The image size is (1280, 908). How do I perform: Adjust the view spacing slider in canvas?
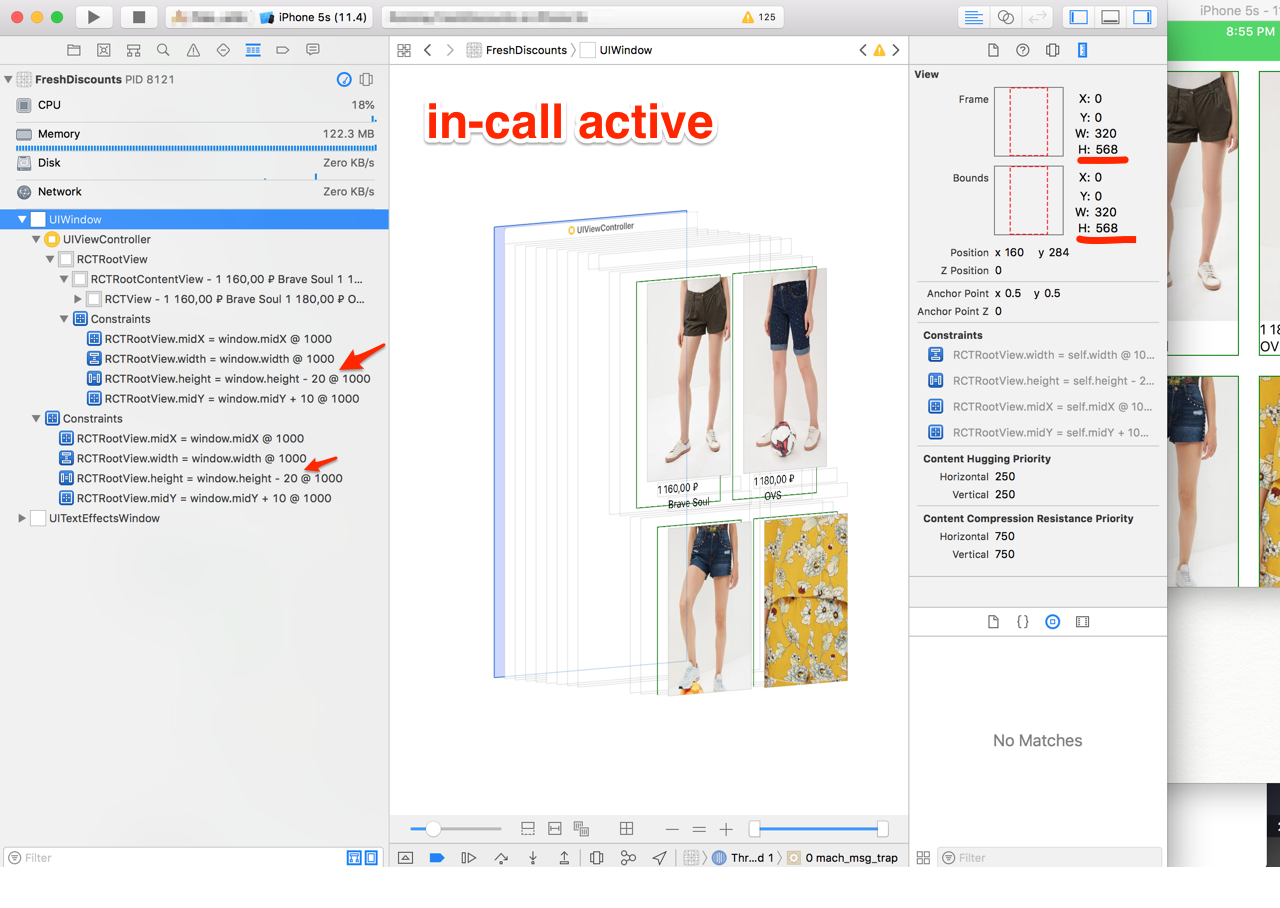click(433, 829)
